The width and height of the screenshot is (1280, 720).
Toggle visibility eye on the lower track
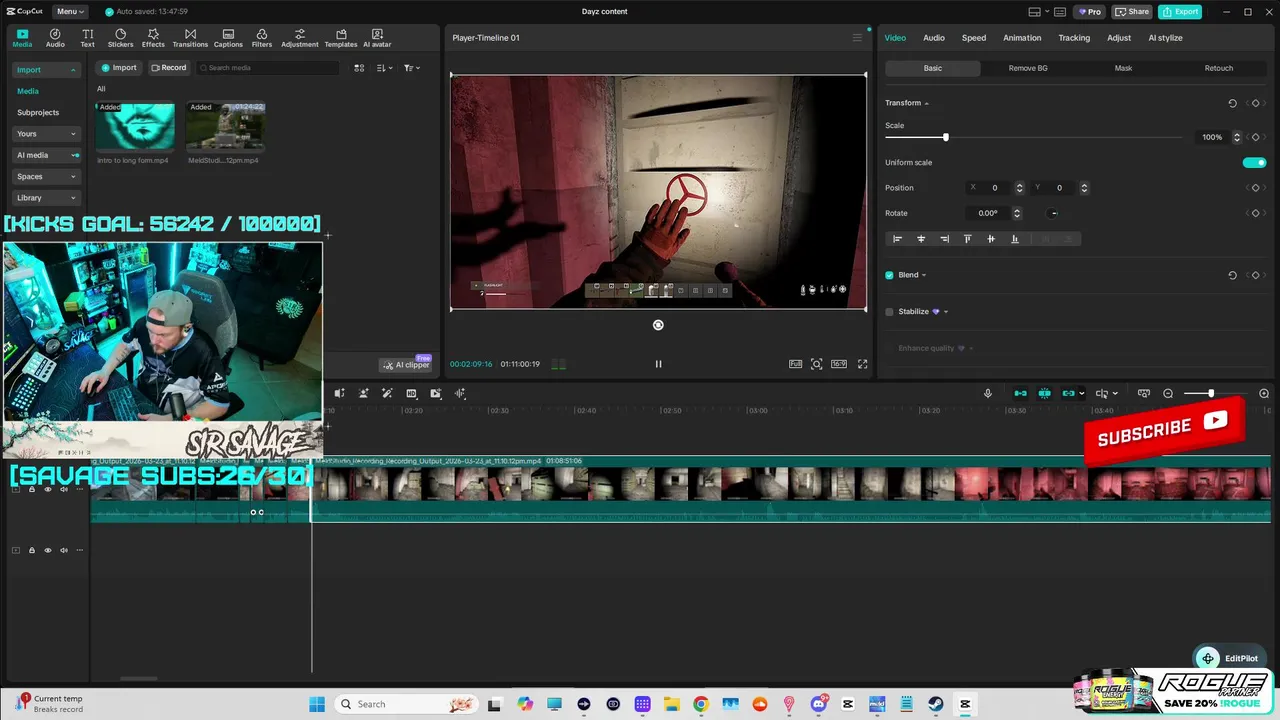tap(47, 550)
